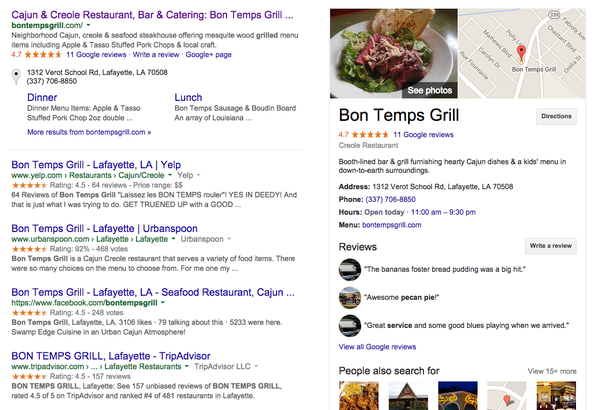Expand dropdown arrow after tripadvisor.com Lafayette Restaurants
This screenshot has height=410, width=600.
[x=187, y=366]
